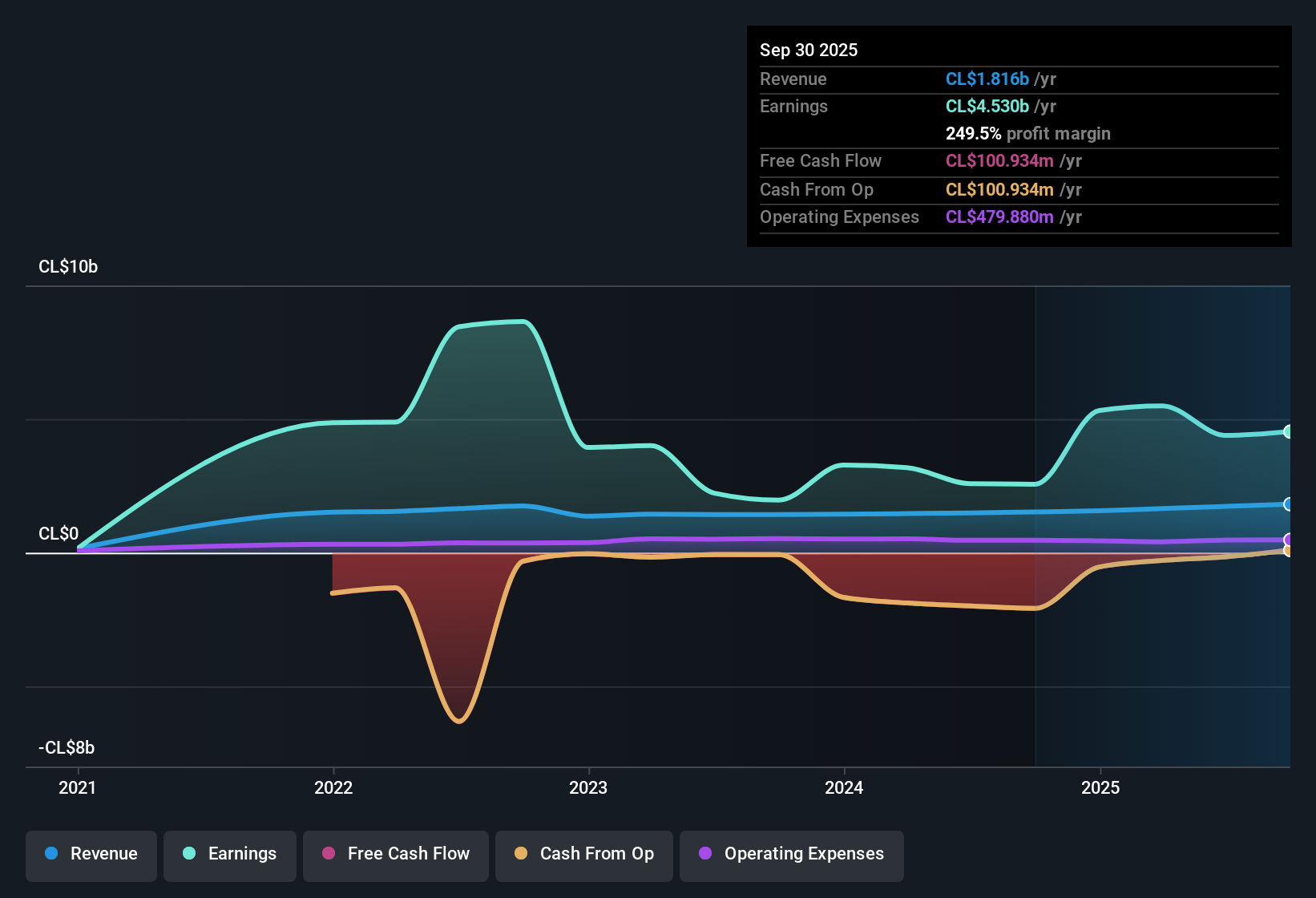
Task: Click the Earnings peak in late 2022
Action: (x=524, y=322)
